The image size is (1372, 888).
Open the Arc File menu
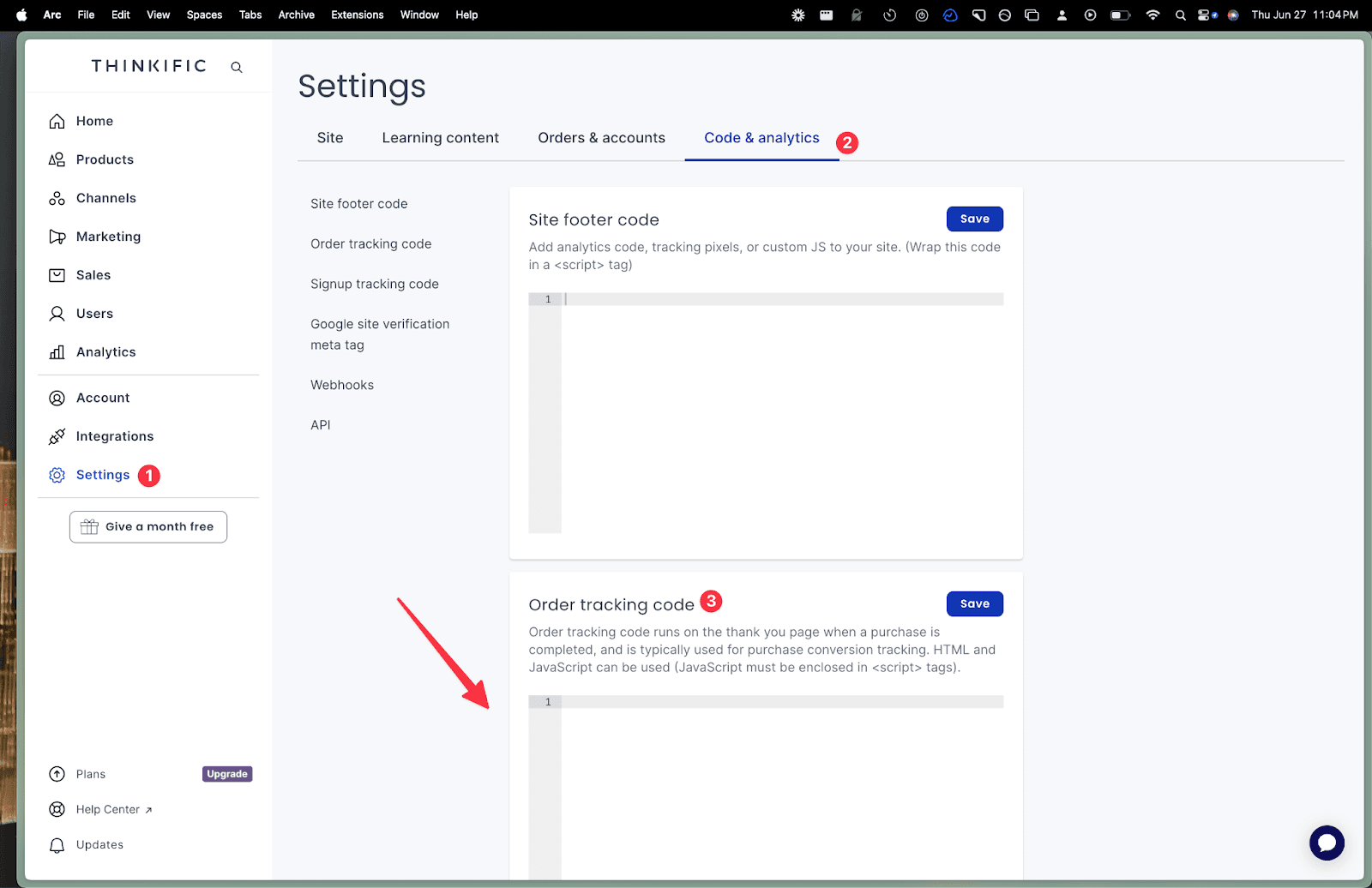(x=86, y=15)
